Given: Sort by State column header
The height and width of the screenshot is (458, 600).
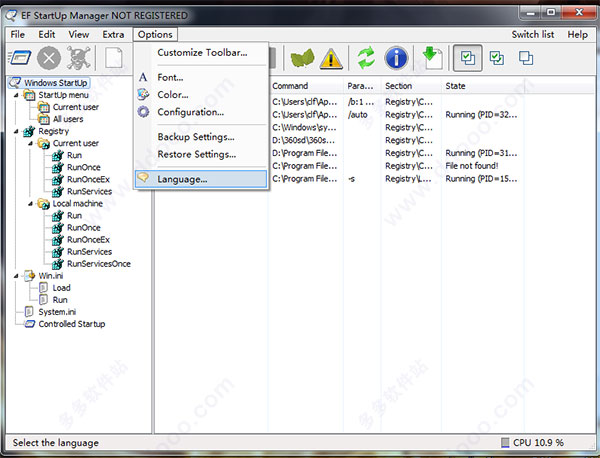Looking at the screenshot, I should pos(483,86).
